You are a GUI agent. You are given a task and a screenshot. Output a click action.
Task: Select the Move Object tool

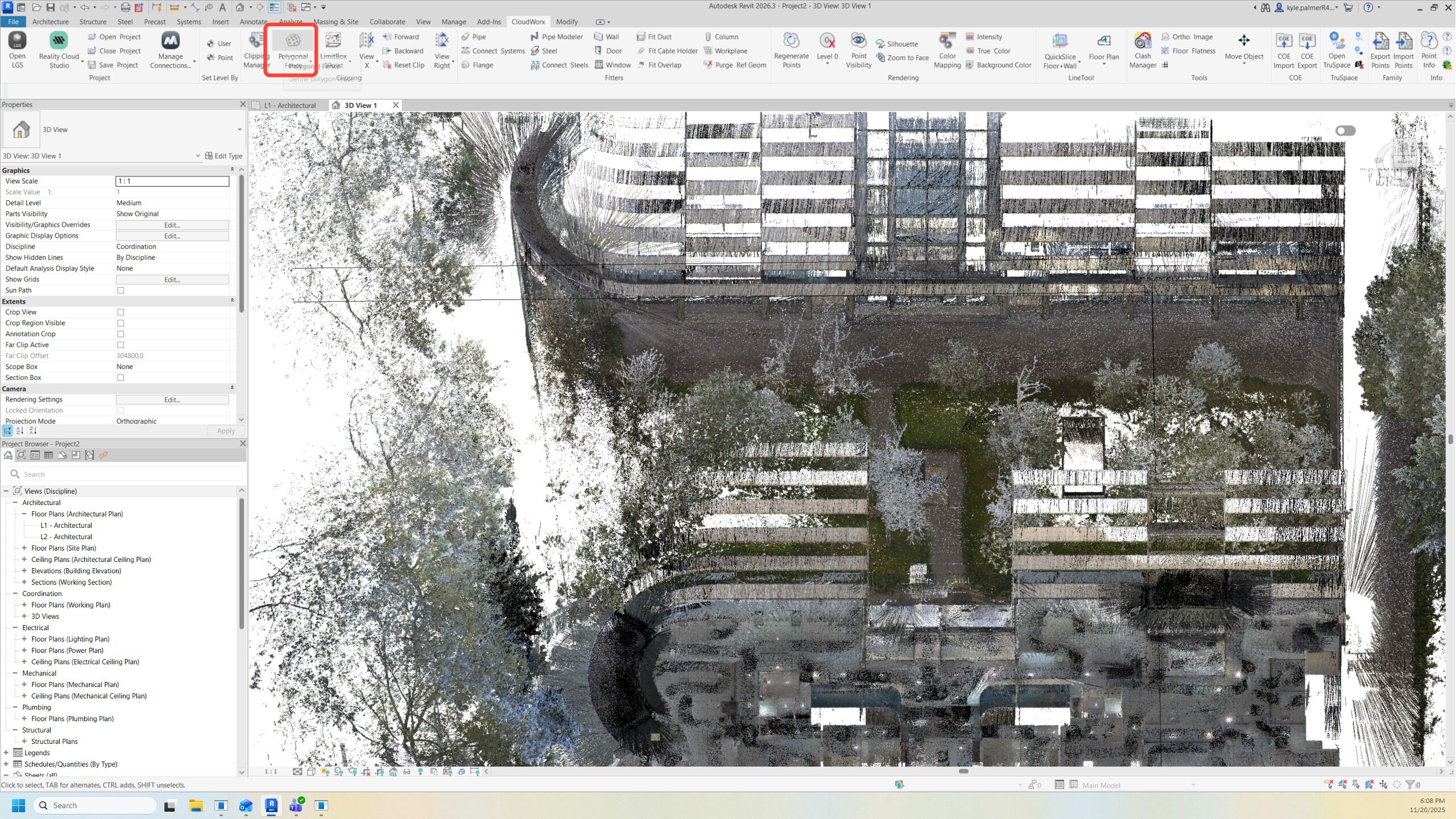pos(1244,41)
